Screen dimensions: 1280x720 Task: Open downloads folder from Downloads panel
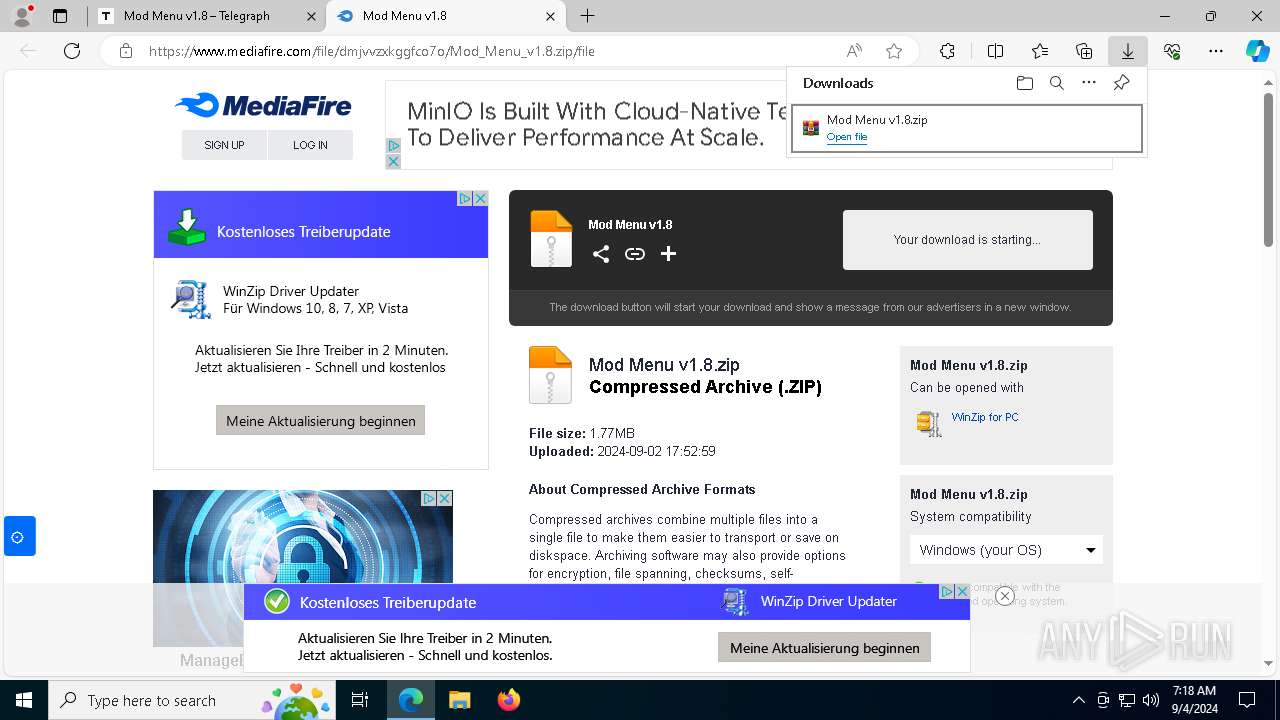click(1025, 83)
